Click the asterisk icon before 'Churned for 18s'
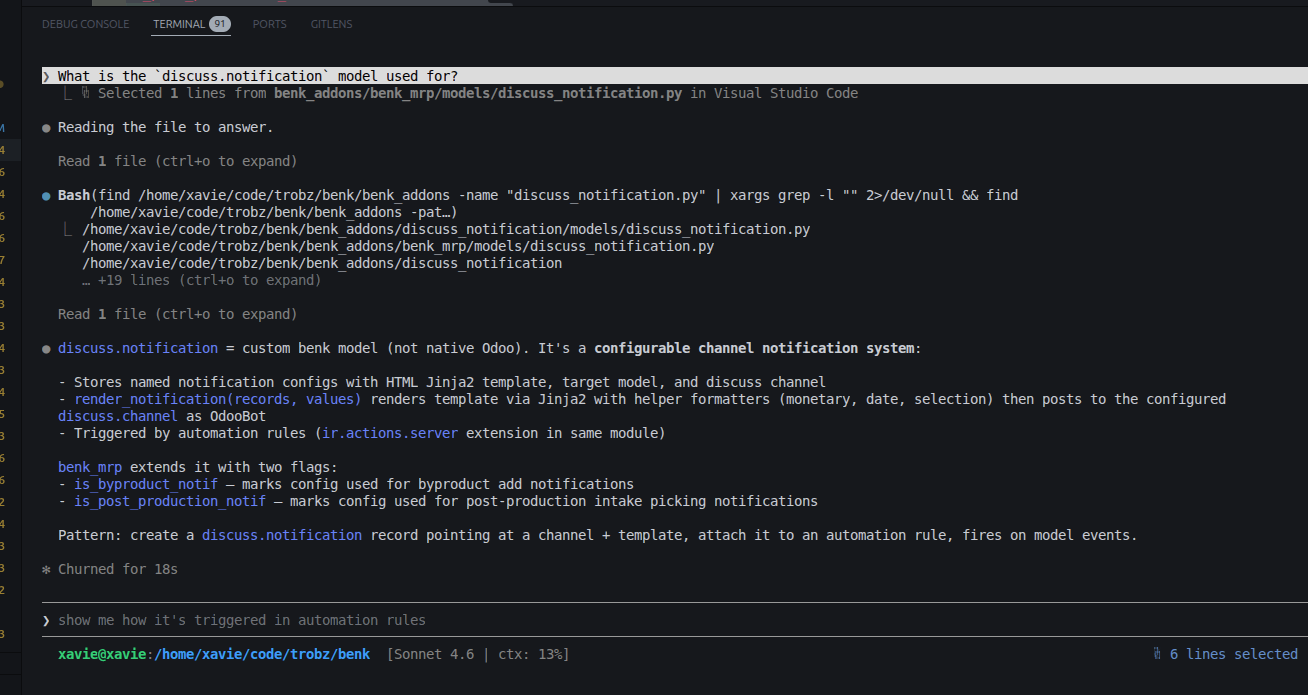Viewport: 1308px width, 695px height. [x=46, y=569]
